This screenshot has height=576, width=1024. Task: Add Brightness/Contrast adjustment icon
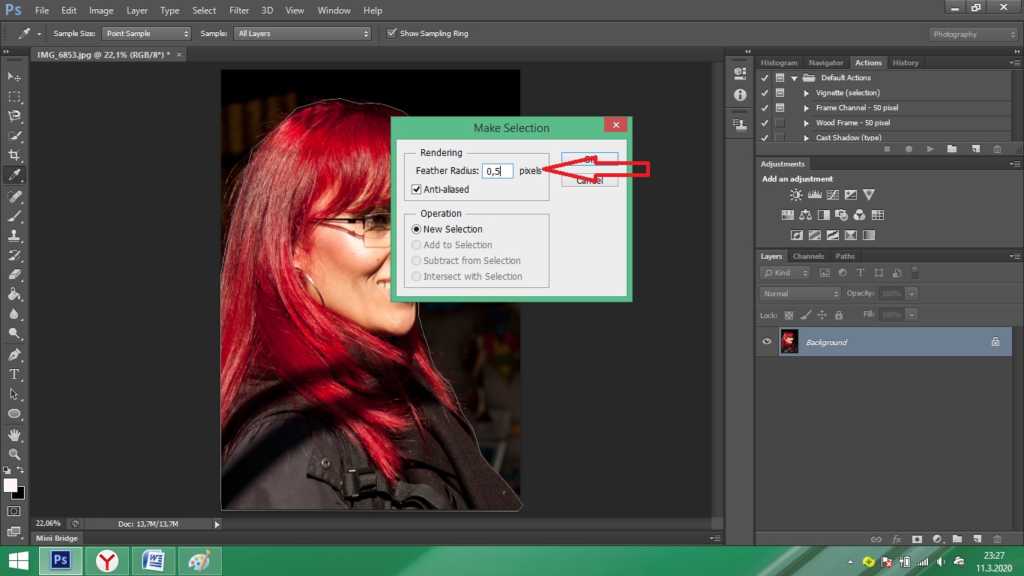click(x=795, y=195)
